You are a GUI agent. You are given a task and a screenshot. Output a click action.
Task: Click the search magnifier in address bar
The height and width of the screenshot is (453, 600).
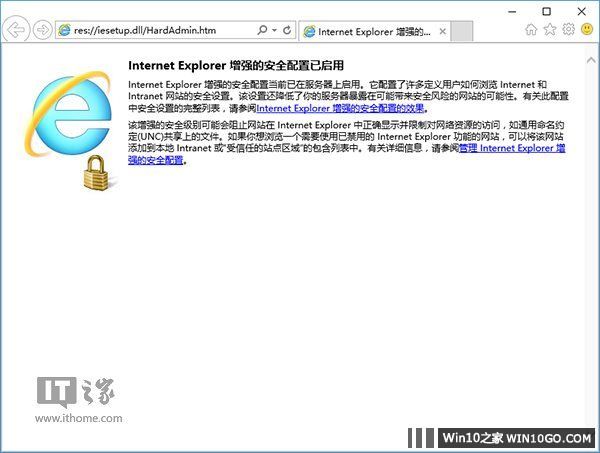click(x=262, y=30)
